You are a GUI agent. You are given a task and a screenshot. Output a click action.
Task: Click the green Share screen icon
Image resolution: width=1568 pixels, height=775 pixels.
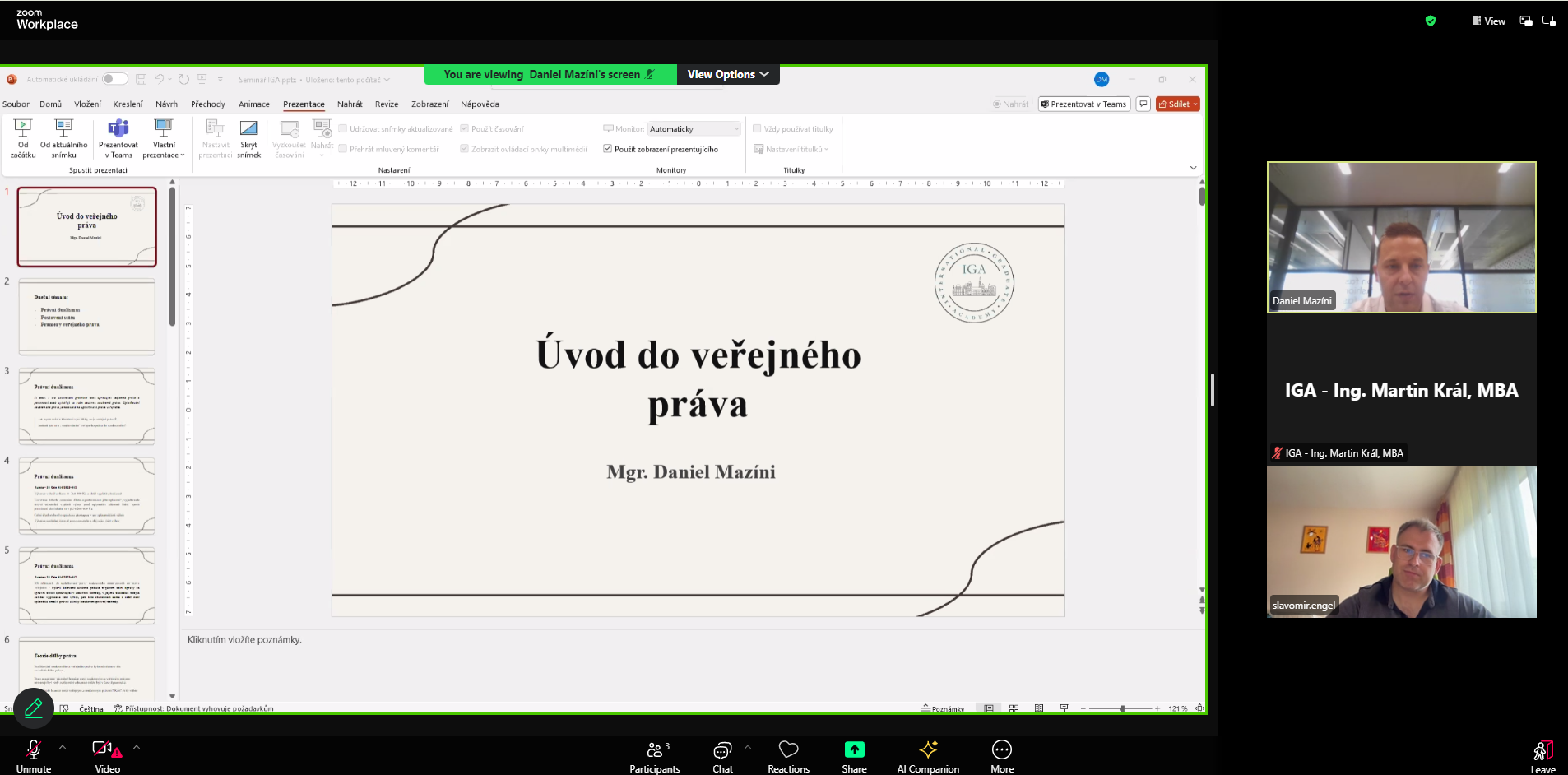tap(854, 749)
